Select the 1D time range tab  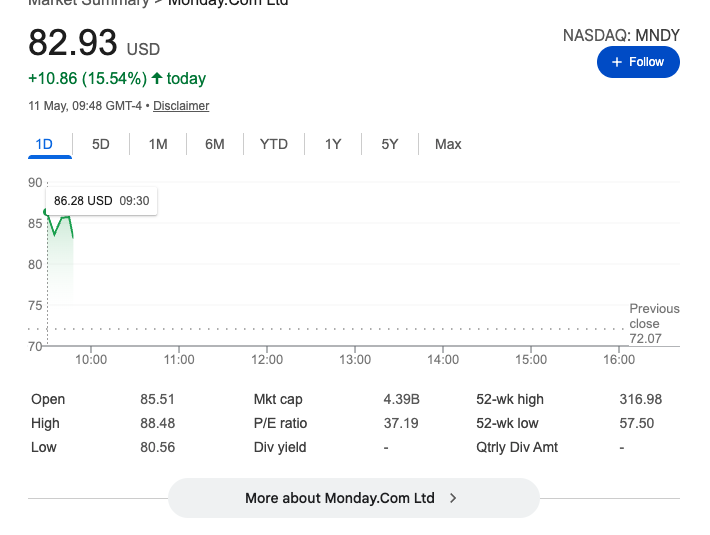44,144
